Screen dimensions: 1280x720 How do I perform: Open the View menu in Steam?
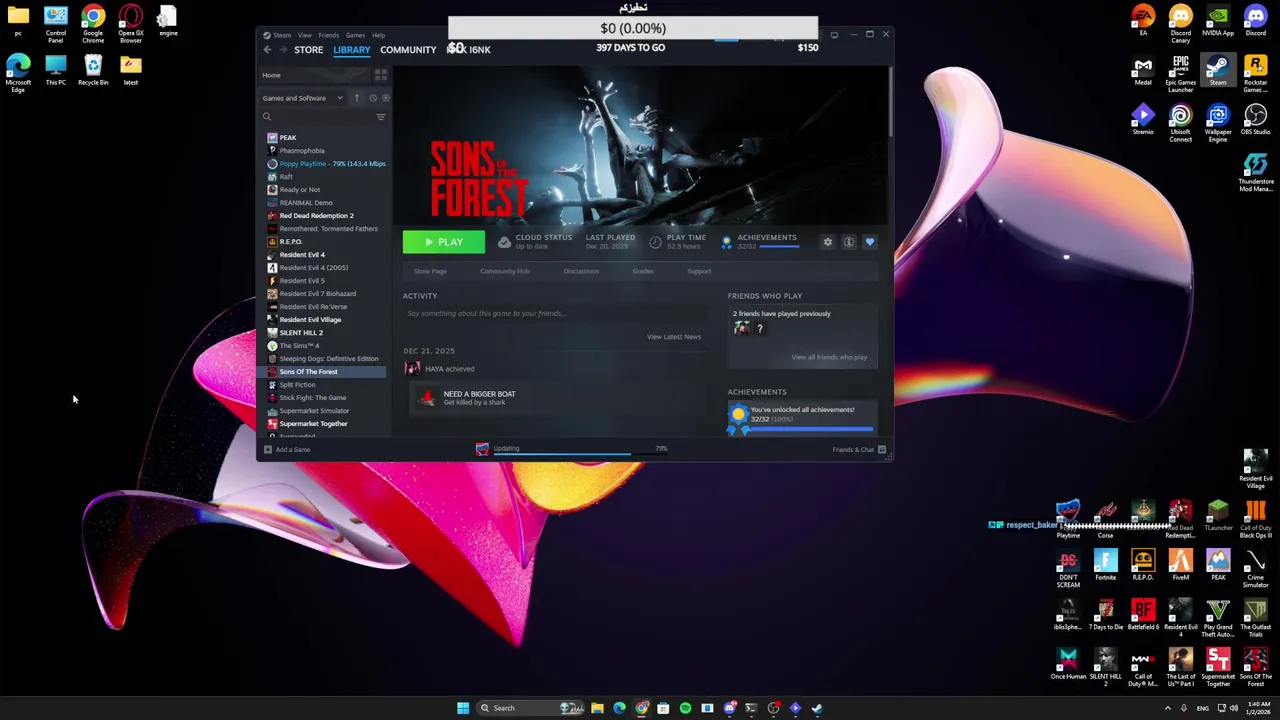click(304, 35)
